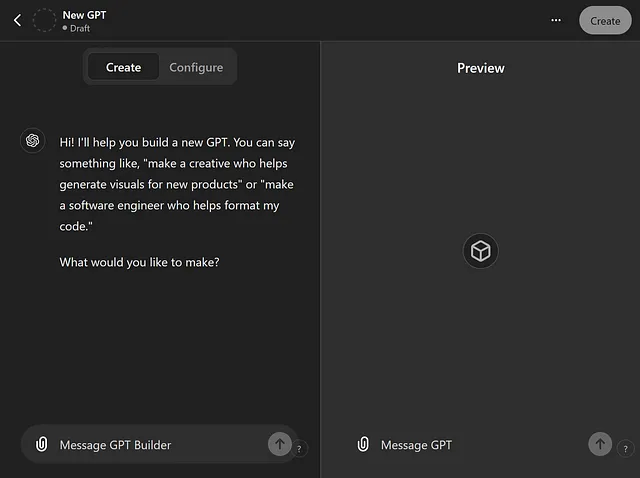Attach file in GPT Builder message box

(41, 444)
